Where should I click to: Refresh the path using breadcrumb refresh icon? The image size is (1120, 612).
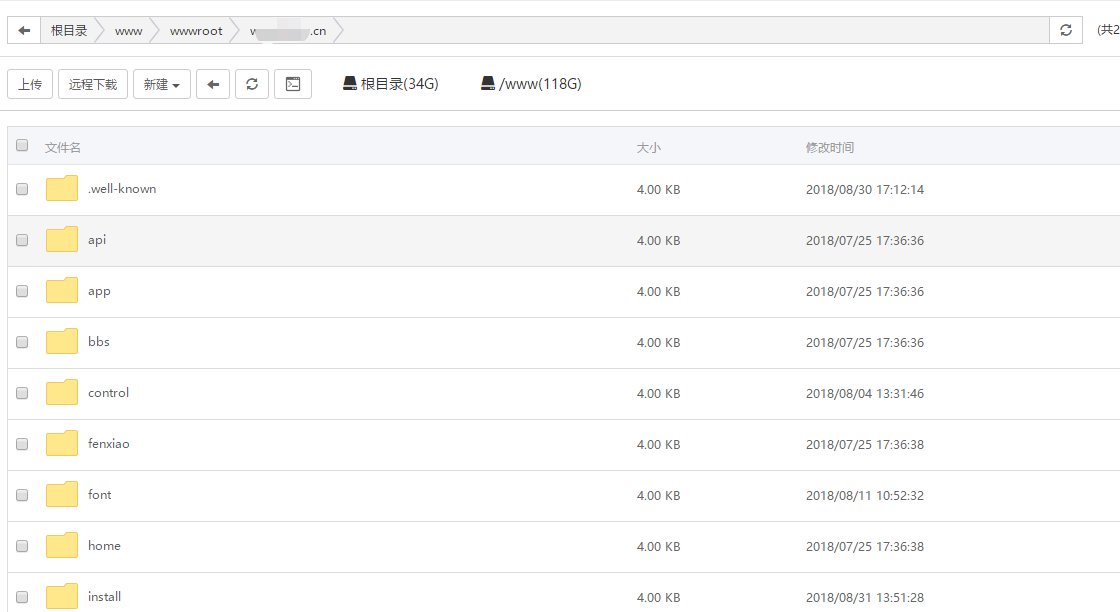point(1066,30)
